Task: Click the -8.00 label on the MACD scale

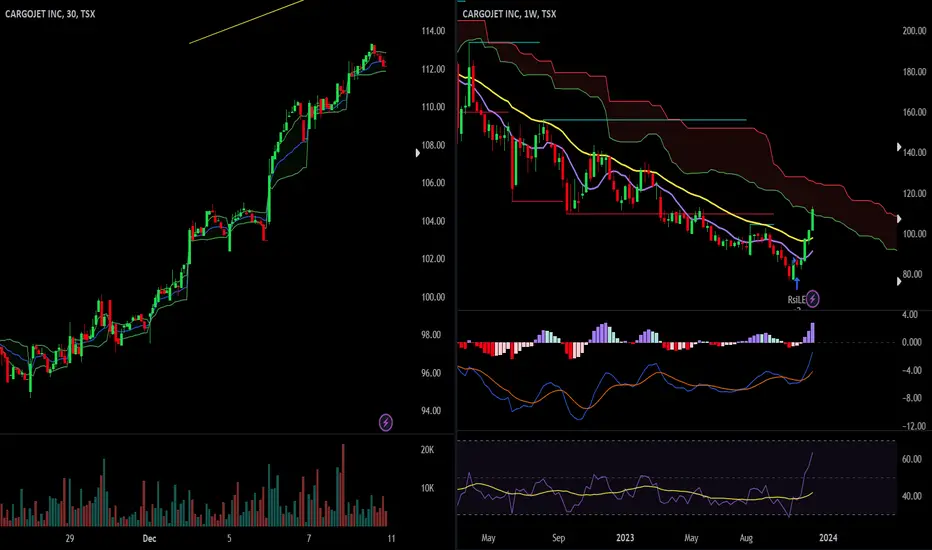Action: tap(911, 398)
